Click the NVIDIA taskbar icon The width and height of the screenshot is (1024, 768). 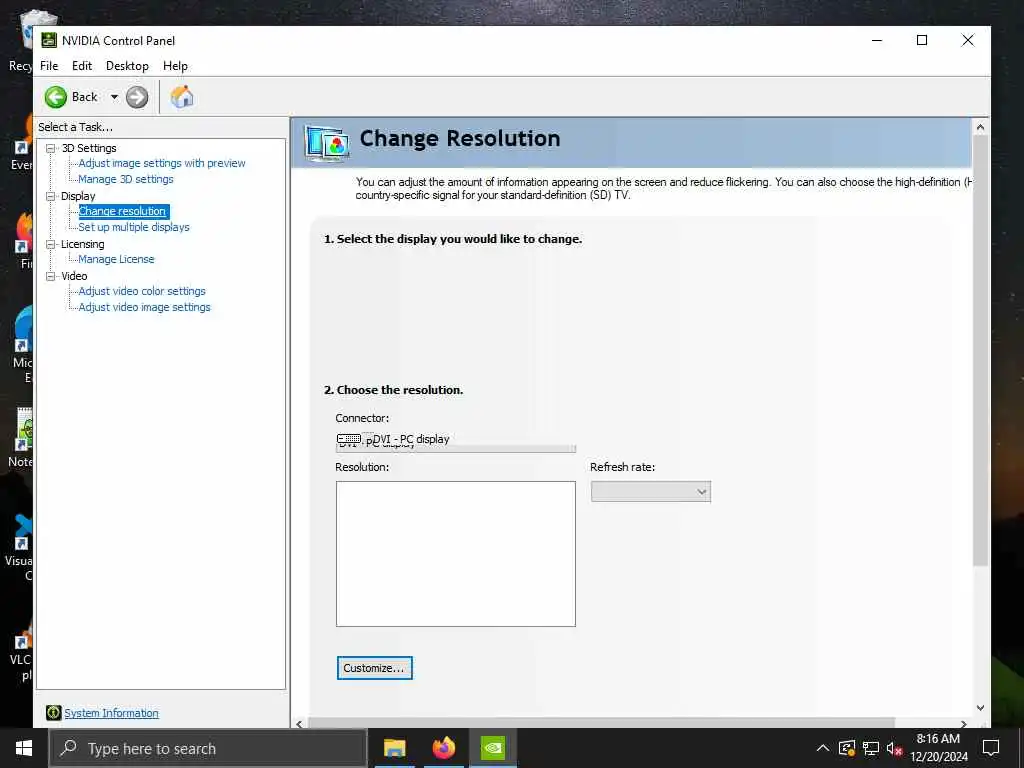pyautogui.click(x=493, y=748)
